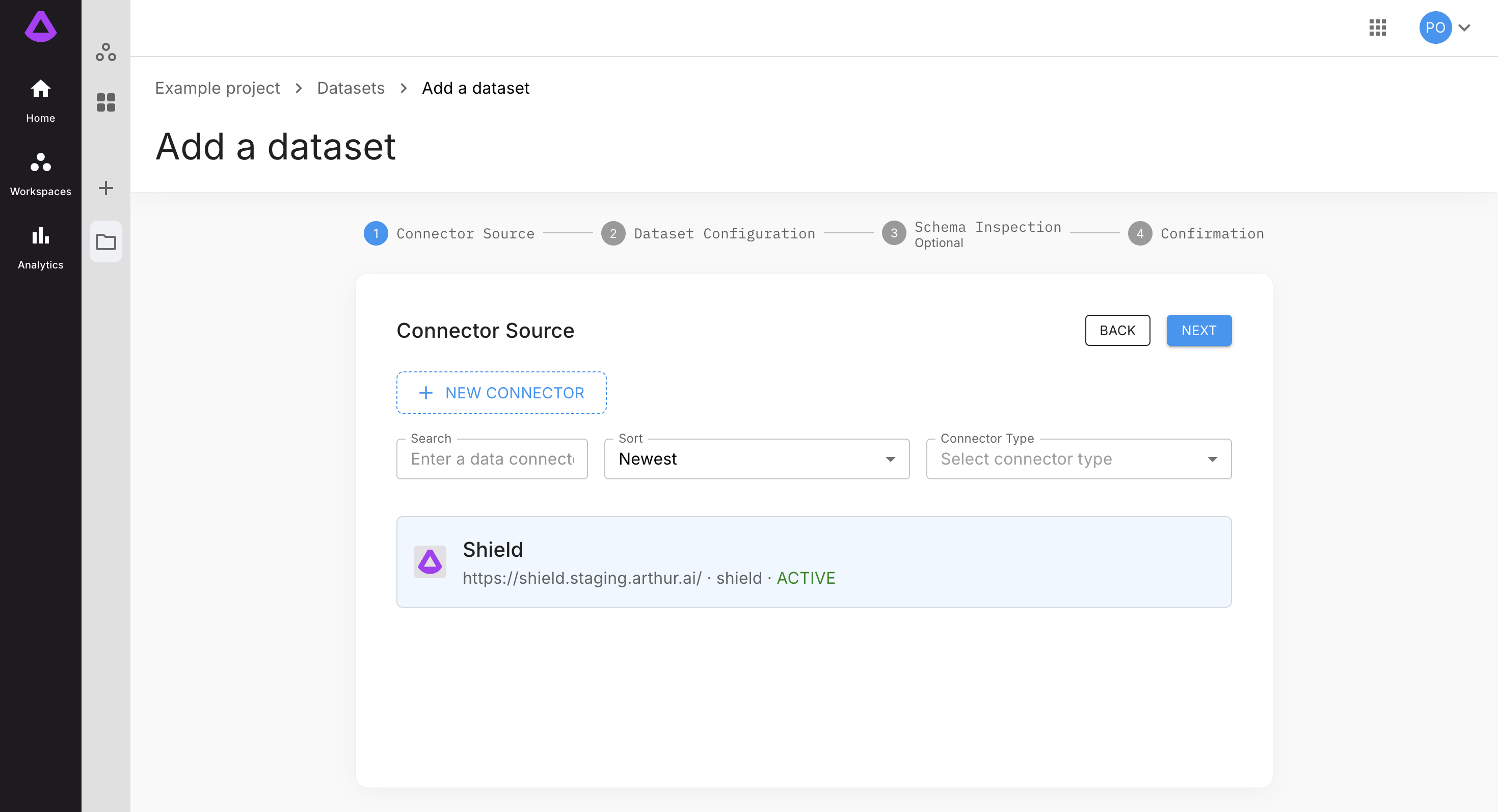Open Workspaces in sidebar
The image size is (1498, 812).
pyautogui.click(x=41, y=174)
